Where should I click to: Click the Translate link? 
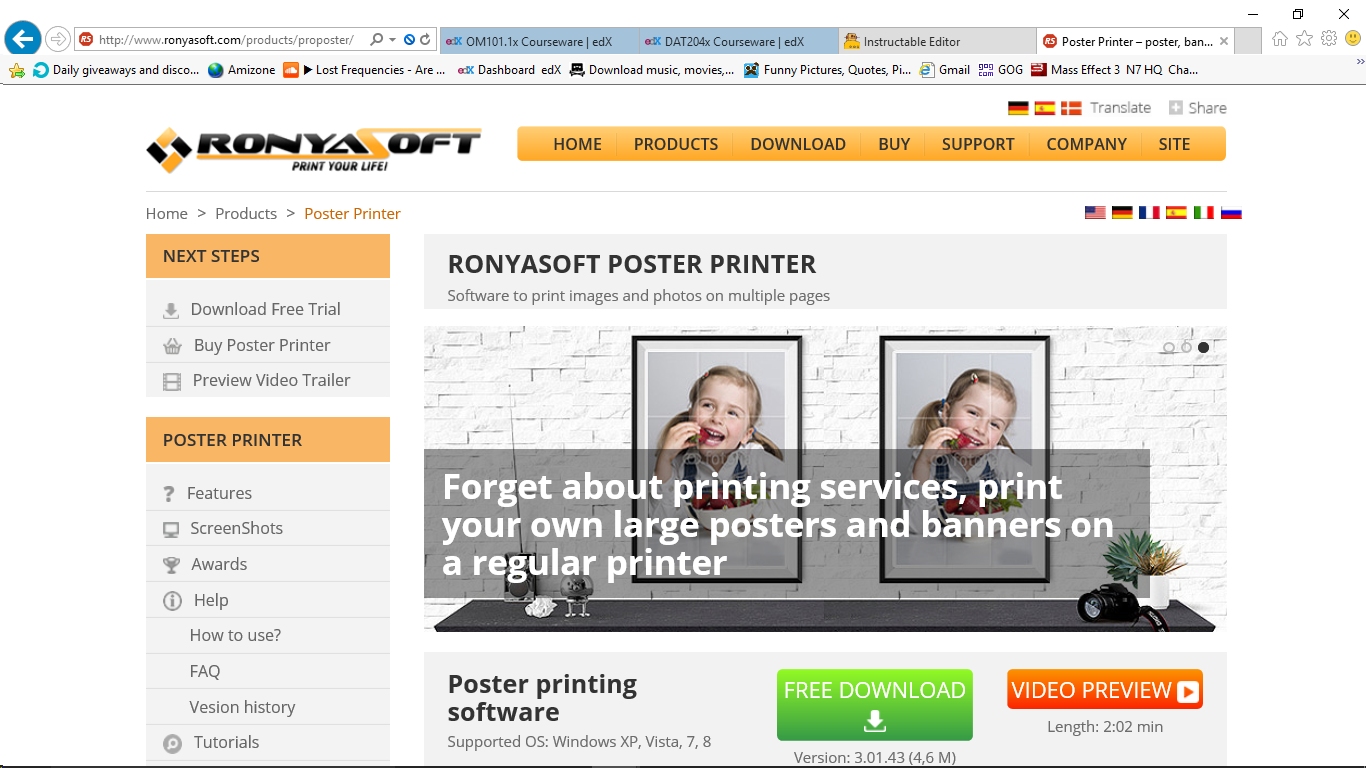coord(1120,108)
